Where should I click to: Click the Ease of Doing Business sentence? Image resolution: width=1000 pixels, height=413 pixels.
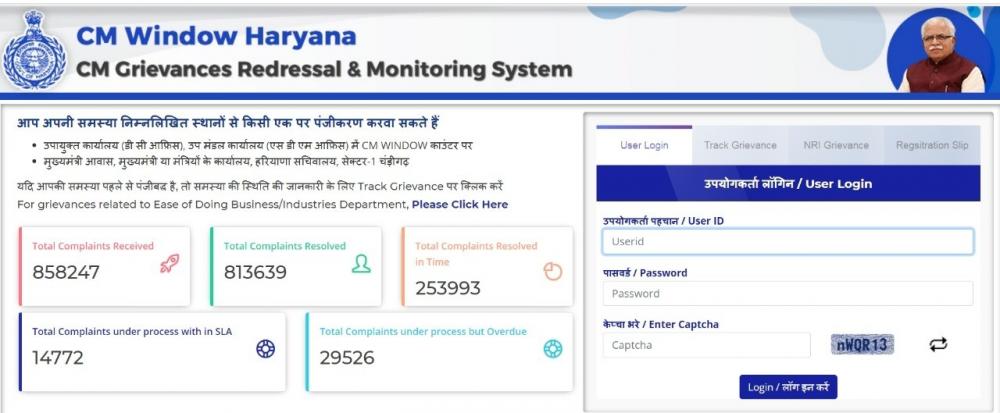coord(263,205)
